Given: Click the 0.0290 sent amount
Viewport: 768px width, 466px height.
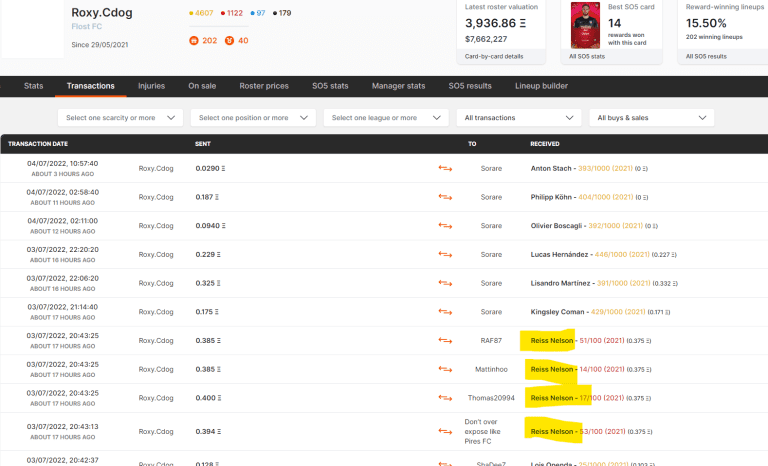Looking at the screenshot, I should click(210, 169).
